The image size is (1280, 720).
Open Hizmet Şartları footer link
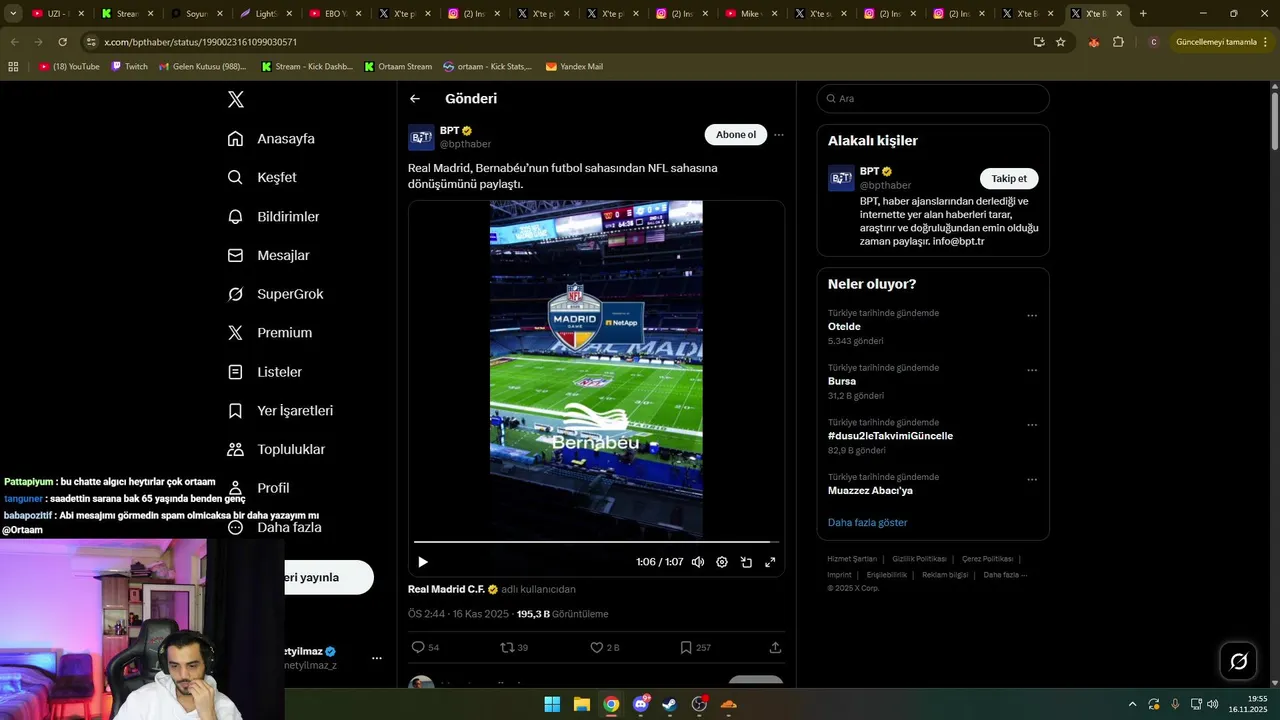coord(852,559)
